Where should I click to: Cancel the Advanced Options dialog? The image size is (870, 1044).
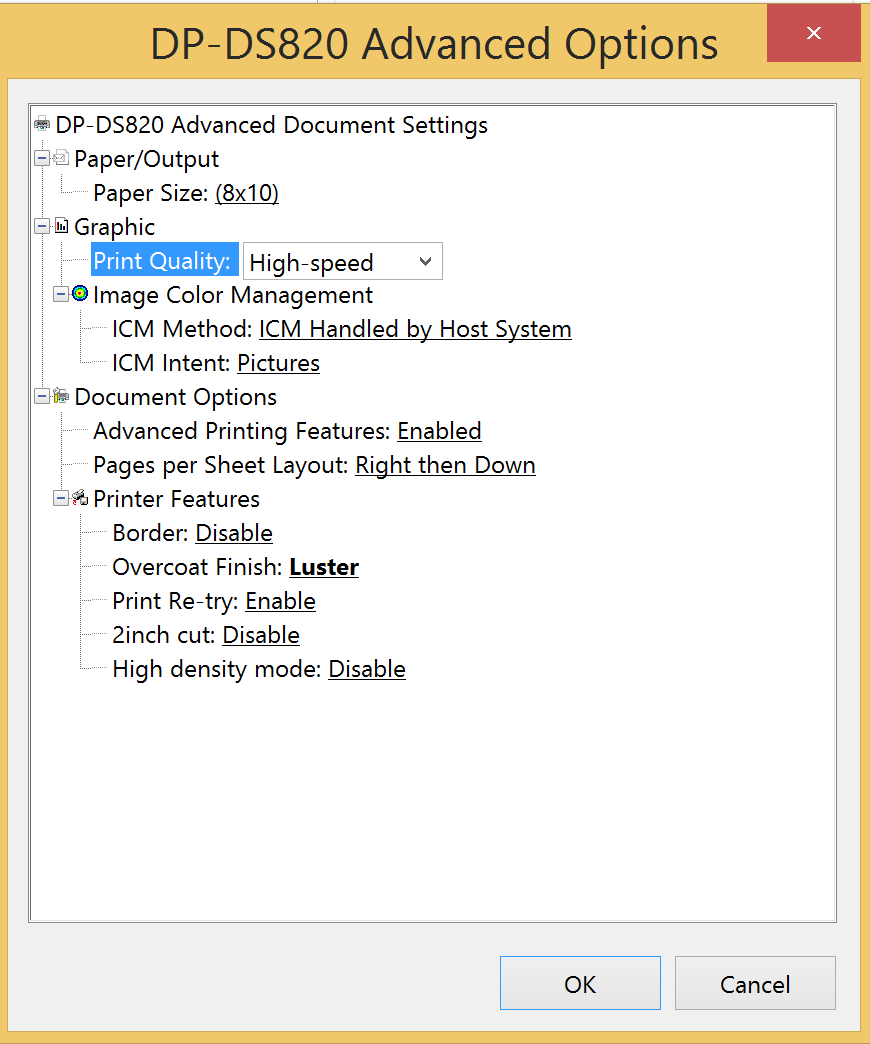(755, 983)
